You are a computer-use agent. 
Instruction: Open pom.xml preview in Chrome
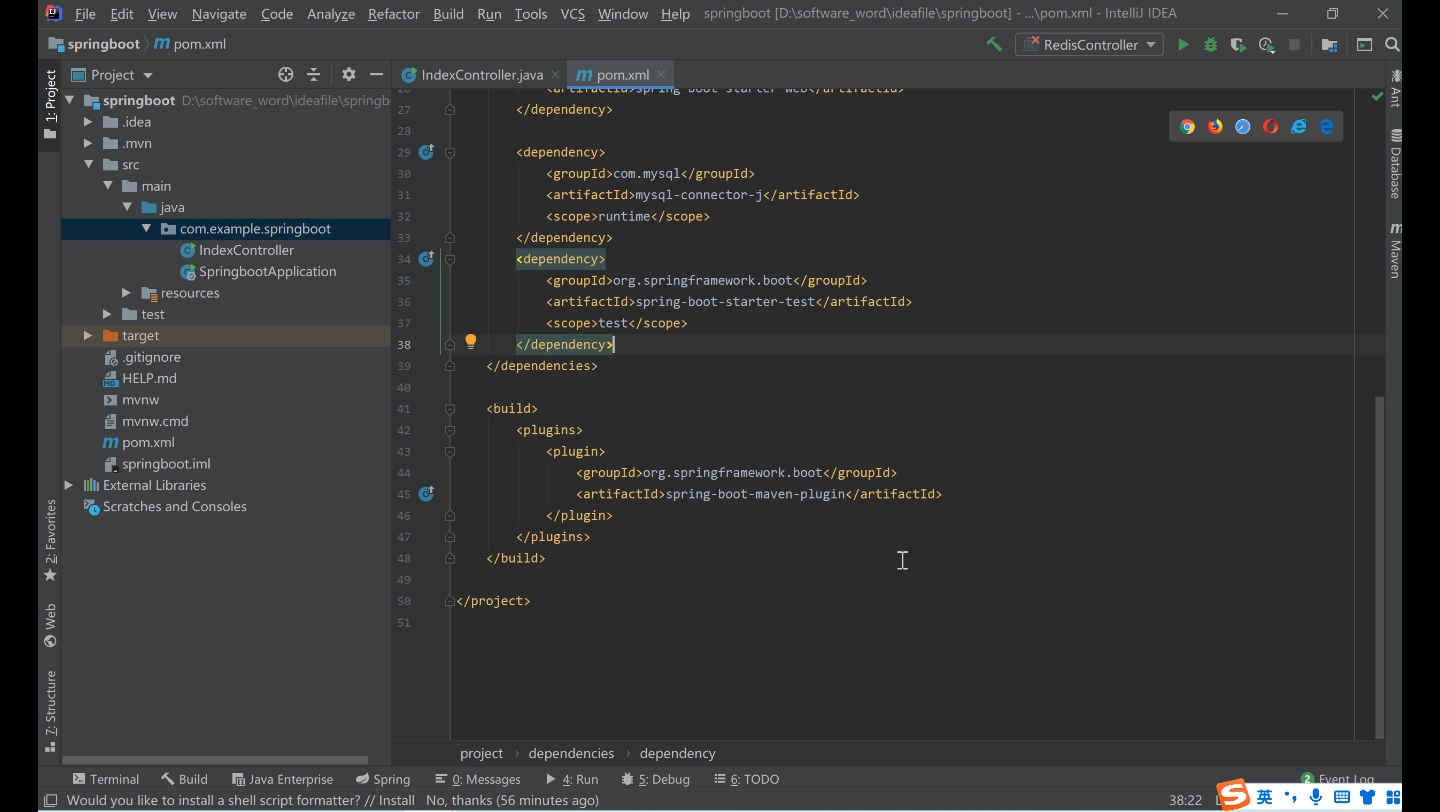coord(1187,127)
